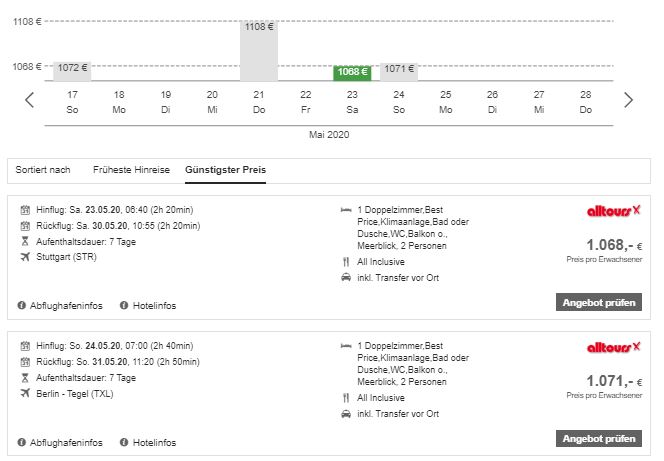Click info icon beside second Abflughafeninfos
Viewport: 664px width, 461px height.
[22, 441]
